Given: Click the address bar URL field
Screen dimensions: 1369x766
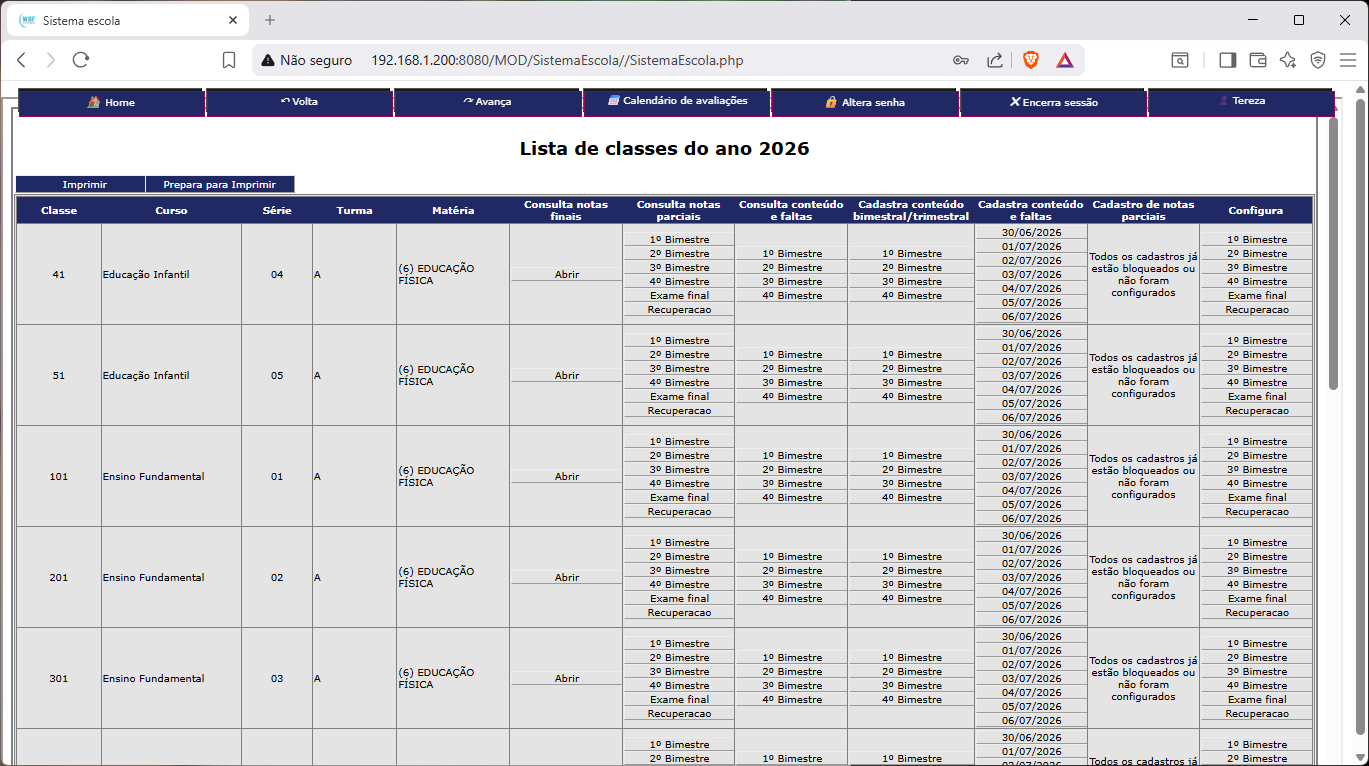Looking at the screenshot, I should [x=557, y=60].
